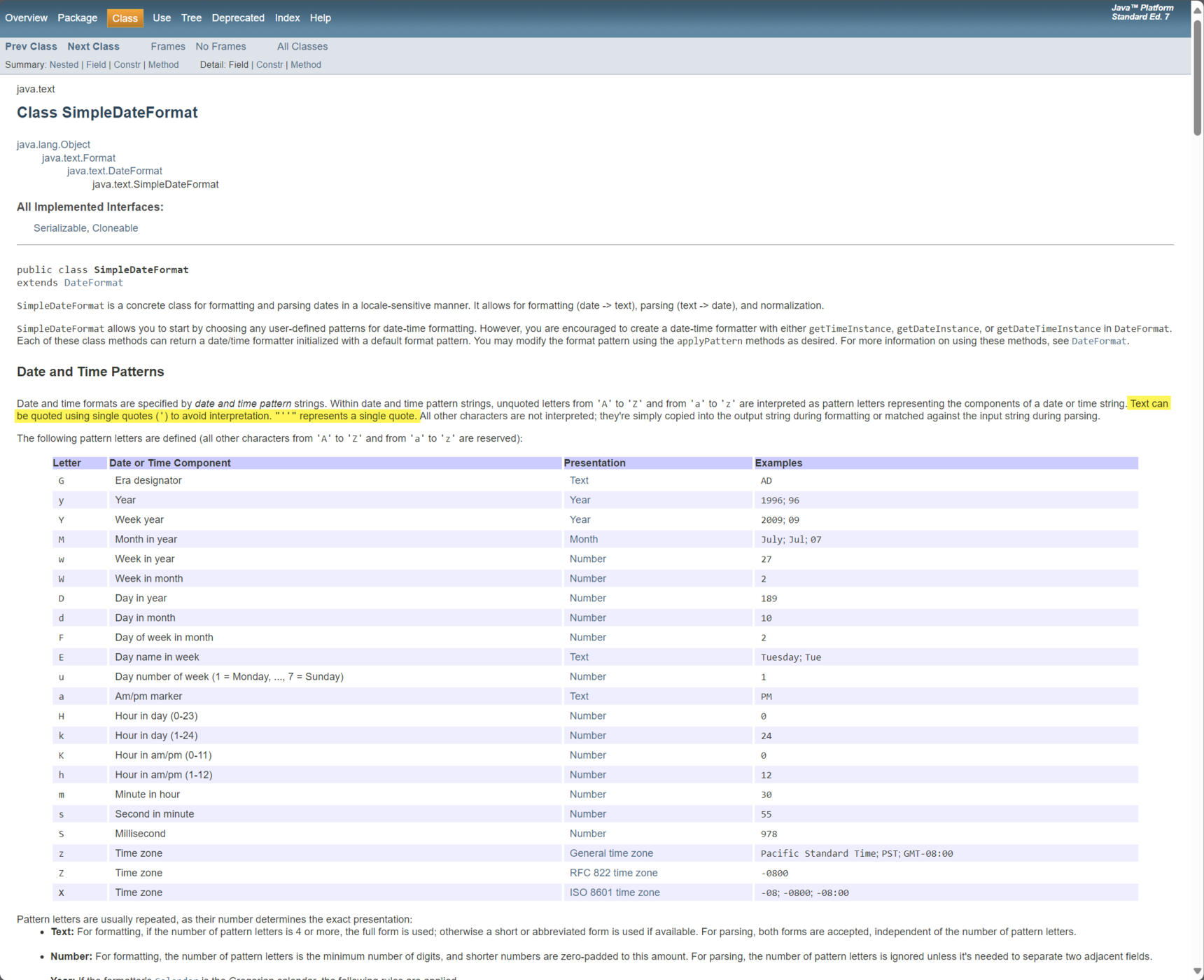Open Number link for Hour in day (1-24)
This screenshot has height=980, width=1204.
pyautogui.click(x=588, y=736)
